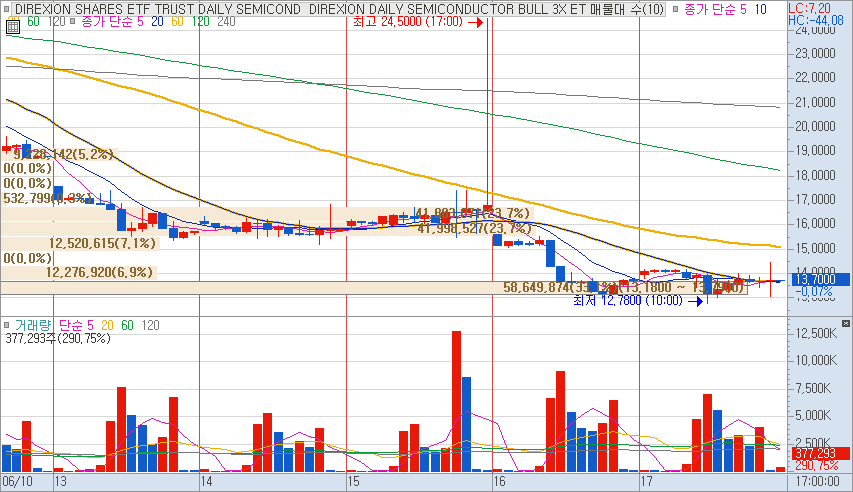Image resolution: width=853 pixels, height=492 pixels.
Task: Click the square marker before DIREXION title
Action: pos(7,9)
